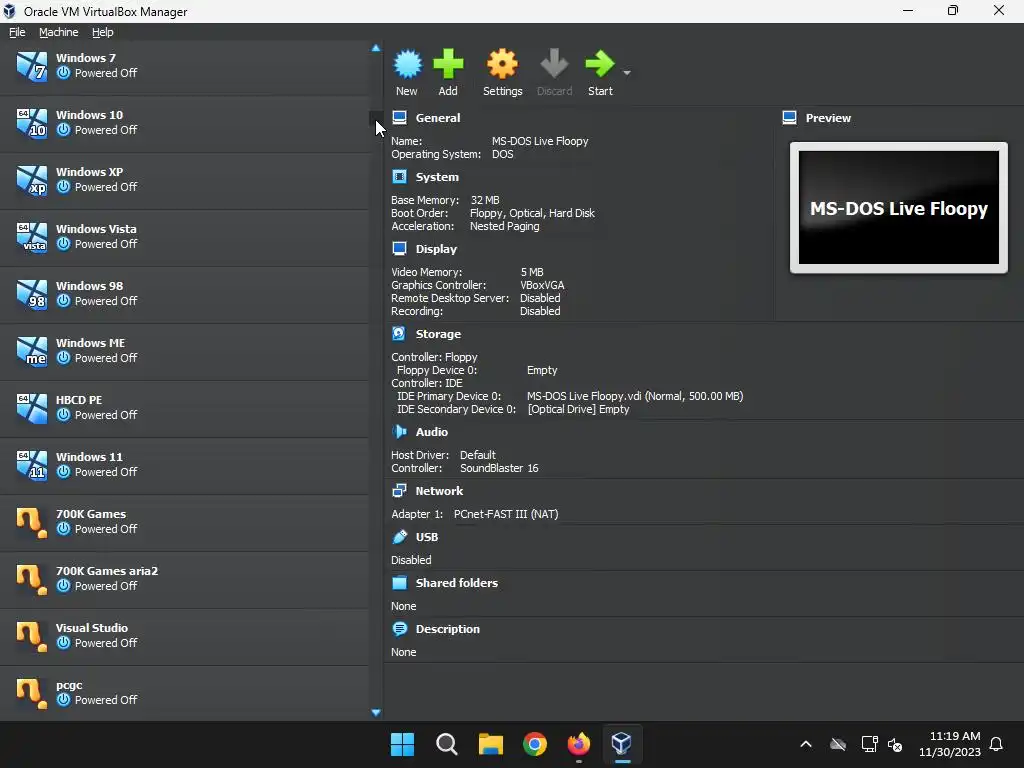
Task: Open Firefox from the taskbar
Action: [579, 744]
